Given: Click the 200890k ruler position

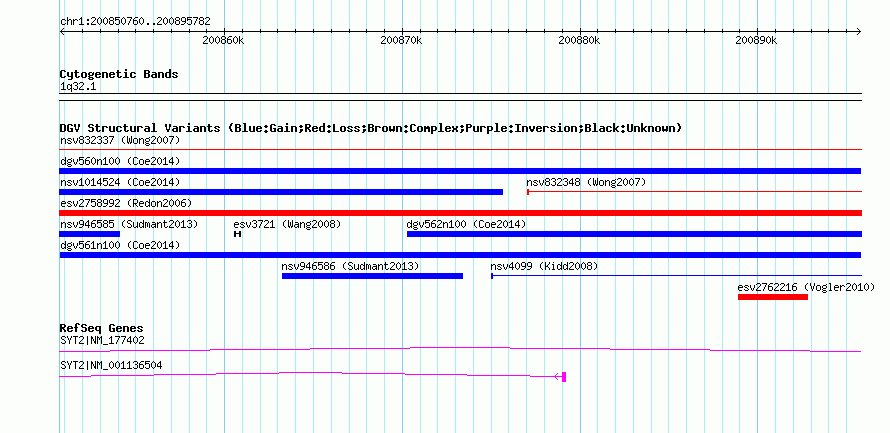Looking at the screenshot, I should coord(756,40).
